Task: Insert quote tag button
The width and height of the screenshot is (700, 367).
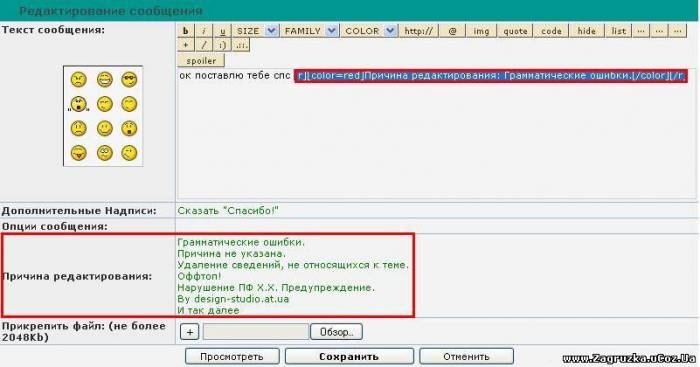Action: click(x=516, y=31)
